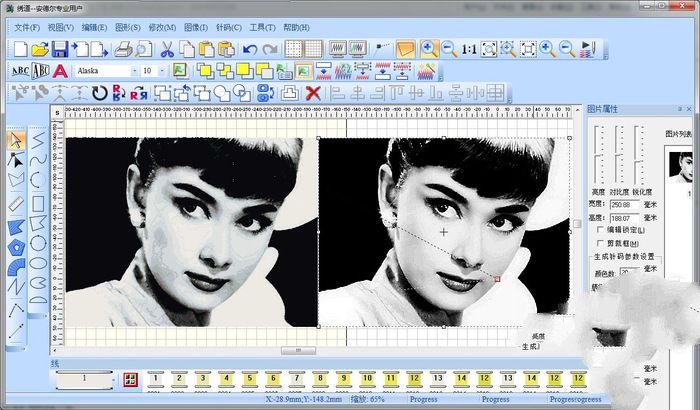The height and width of the screenshot is (410, 700).
Task: Select the boxed ABC envelope text tool
Action: click(x=41, y=71)
